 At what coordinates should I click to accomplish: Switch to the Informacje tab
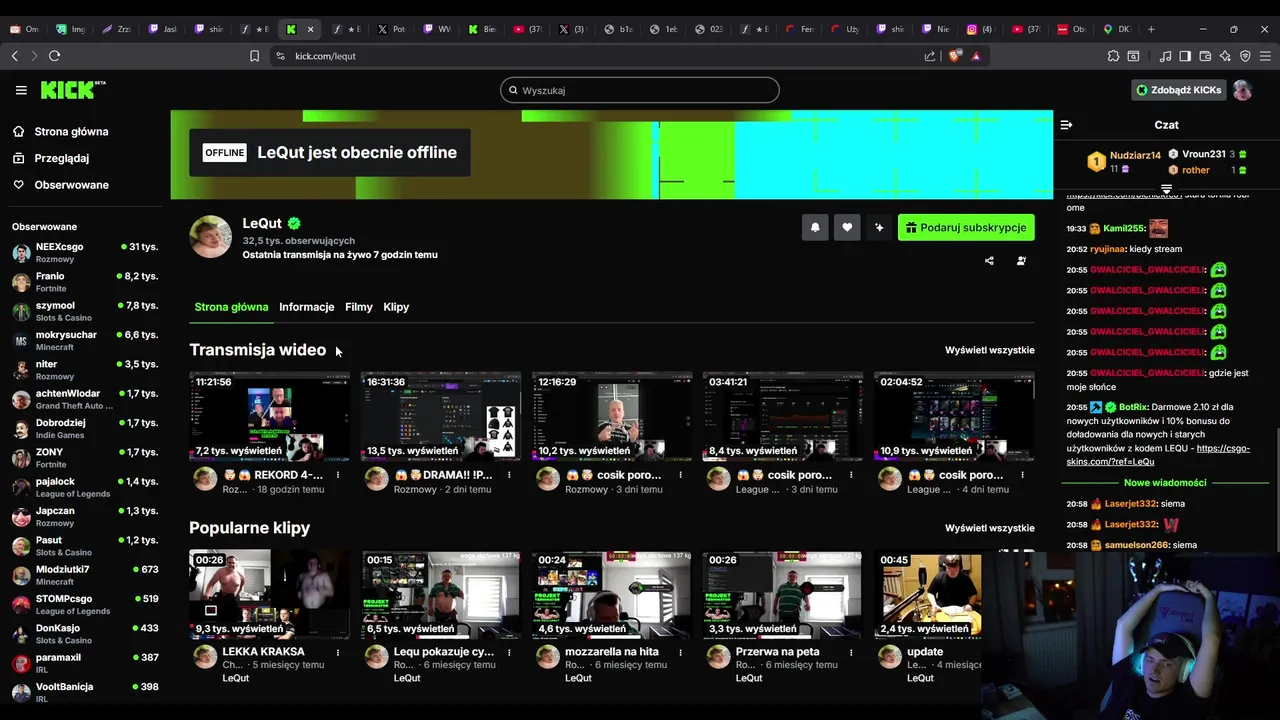(306, 307)
